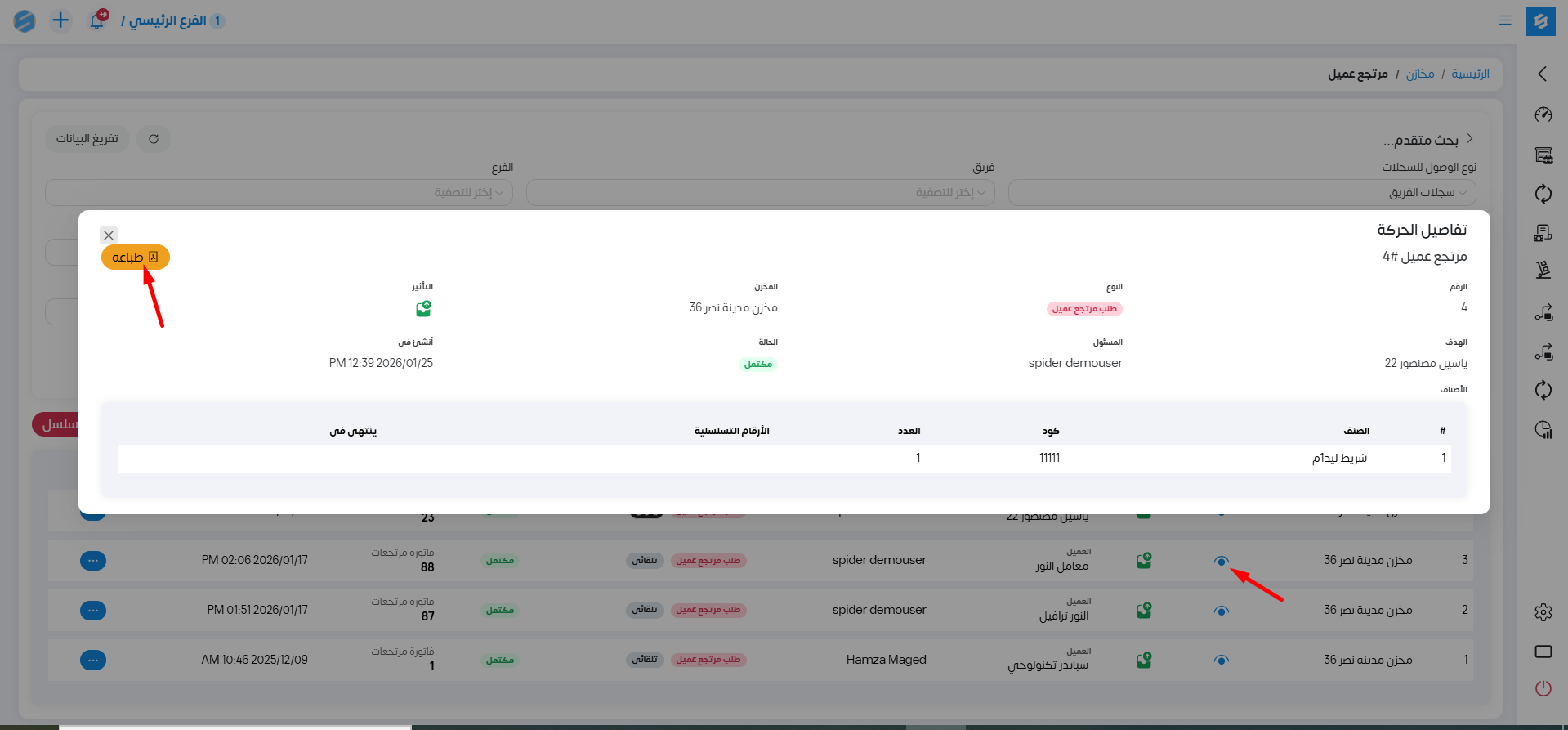Open the notifications bell
Image resolution: width=1568 pixels, height=730 pixels.
tap(97, 21)
